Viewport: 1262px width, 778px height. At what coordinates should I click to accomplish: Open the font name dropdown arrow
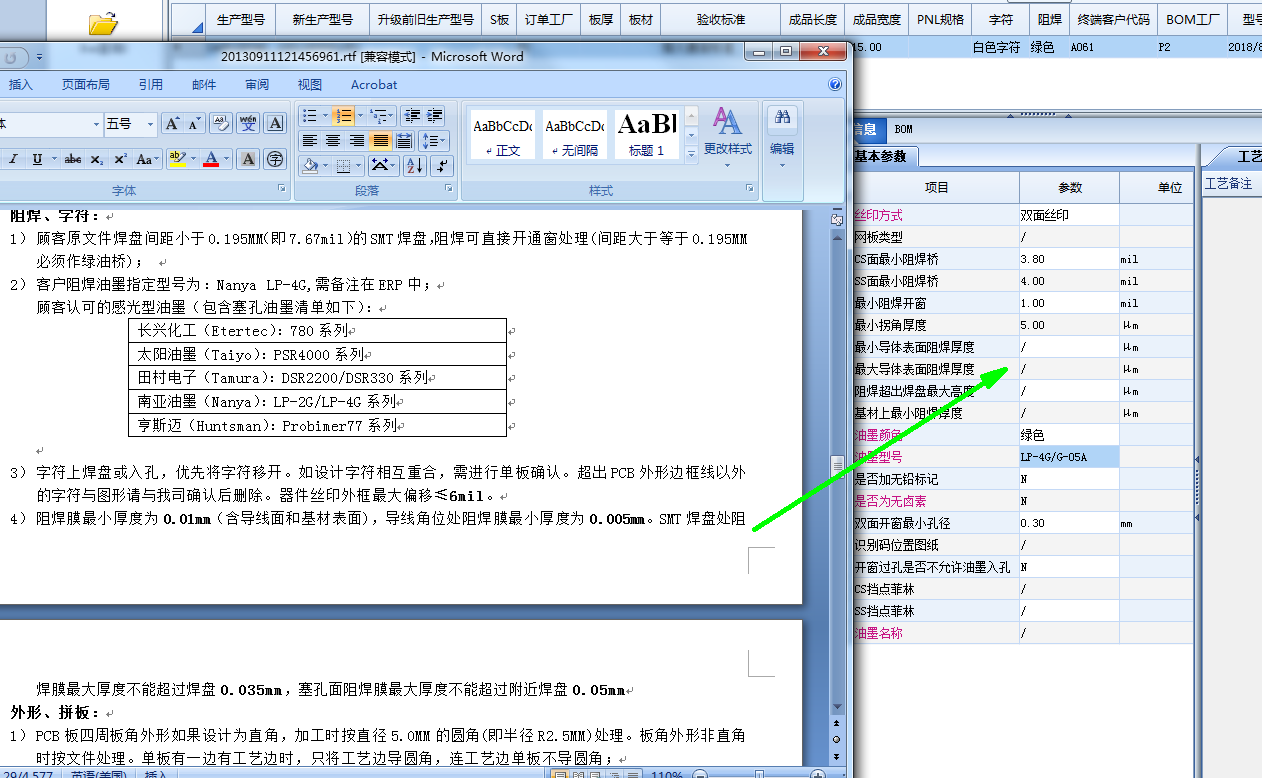click(96, 124)
